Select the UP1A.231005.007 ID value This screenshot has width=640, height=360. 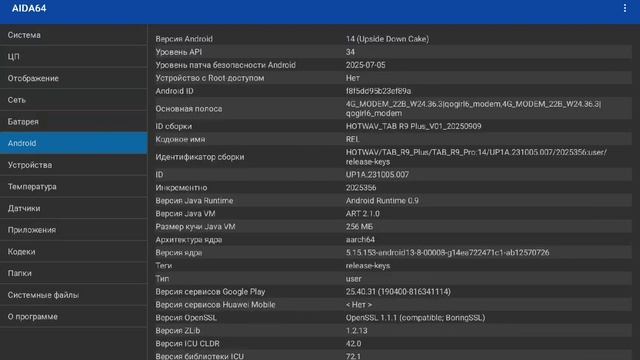coord(377,174)
